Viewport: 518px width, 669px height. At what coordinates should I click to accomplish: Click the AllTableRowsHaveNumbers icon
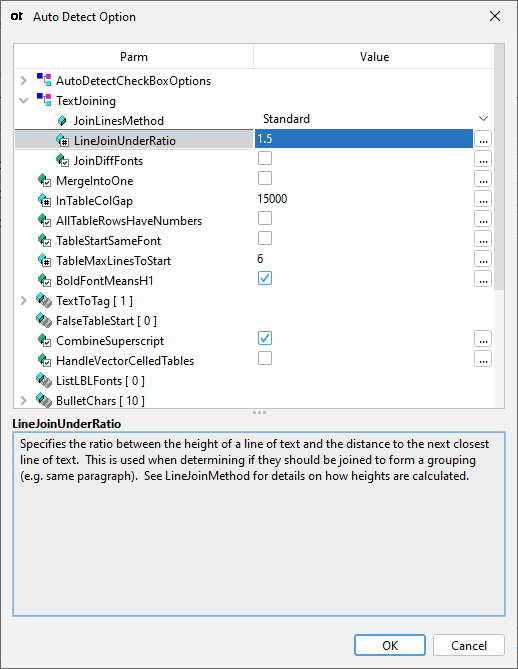point(44,220)
